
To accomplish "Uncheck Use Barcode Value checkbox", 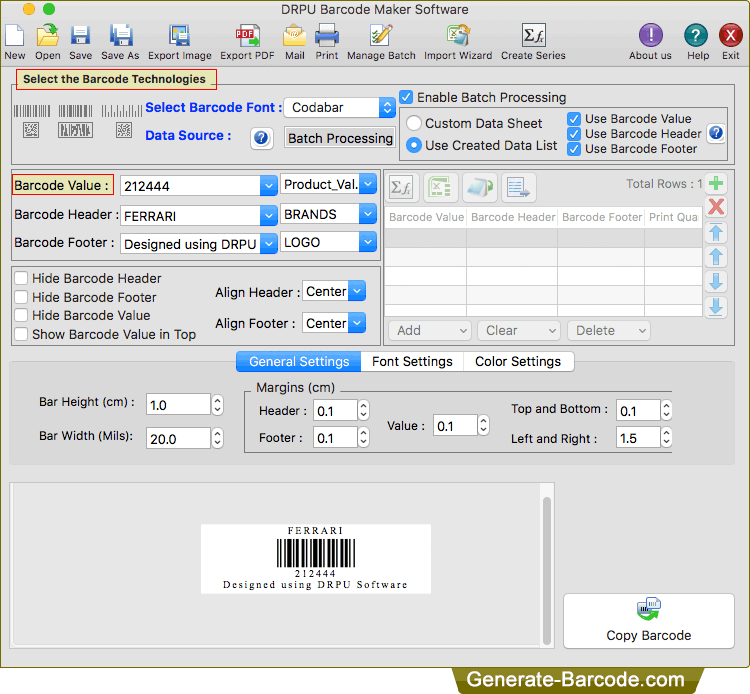I will [x=574, y=119].
